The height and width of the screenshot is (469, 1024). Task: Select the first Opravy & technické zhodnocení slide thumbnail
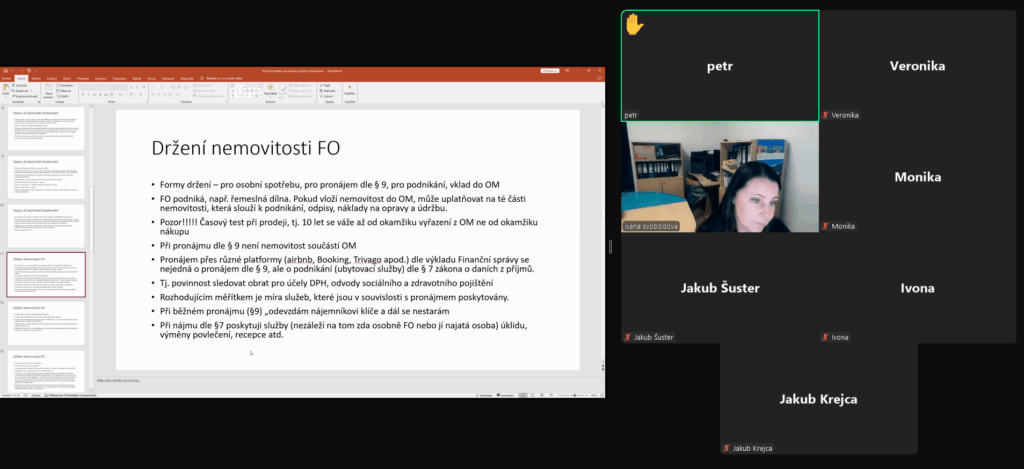point(46,129)
